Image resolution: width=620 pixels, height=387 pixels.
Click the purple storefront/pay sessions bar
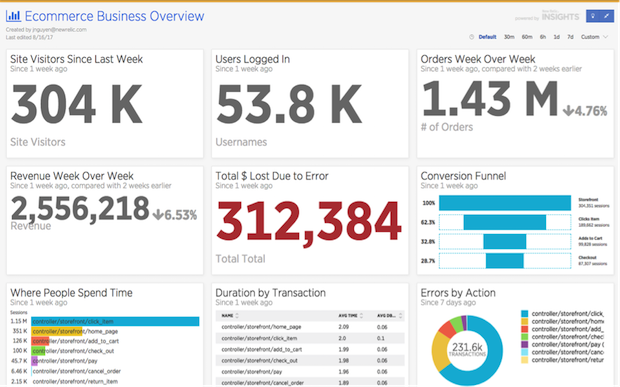click(34, 361)
